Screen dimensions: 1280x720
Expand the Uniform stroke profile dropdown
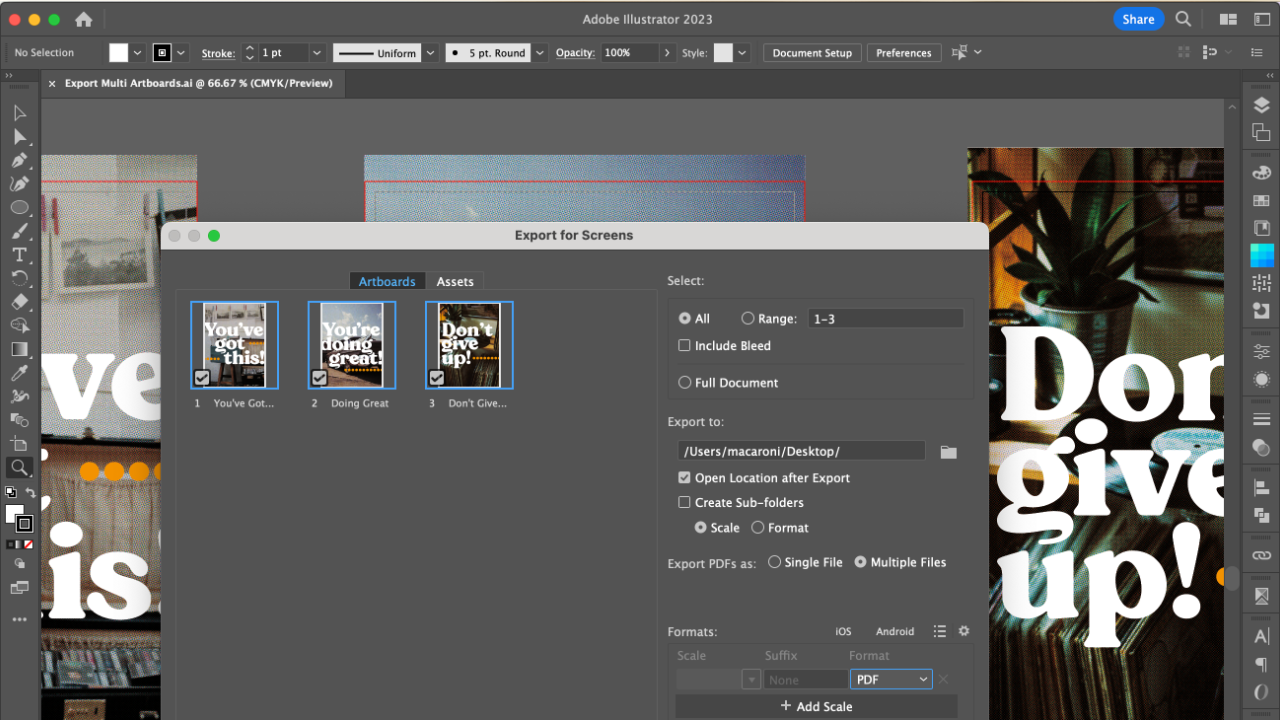431,53
